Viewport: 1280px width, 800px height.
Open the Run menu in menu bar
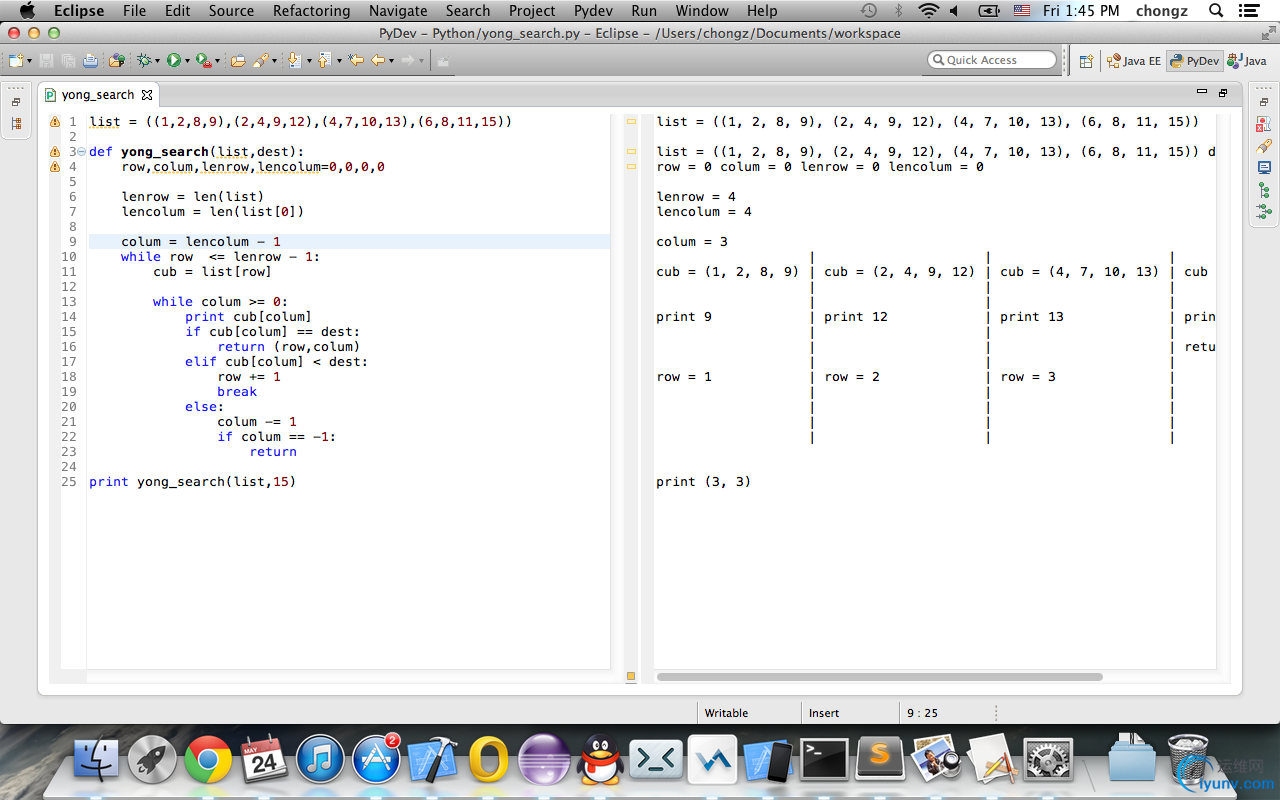click(x=644, y=11)
